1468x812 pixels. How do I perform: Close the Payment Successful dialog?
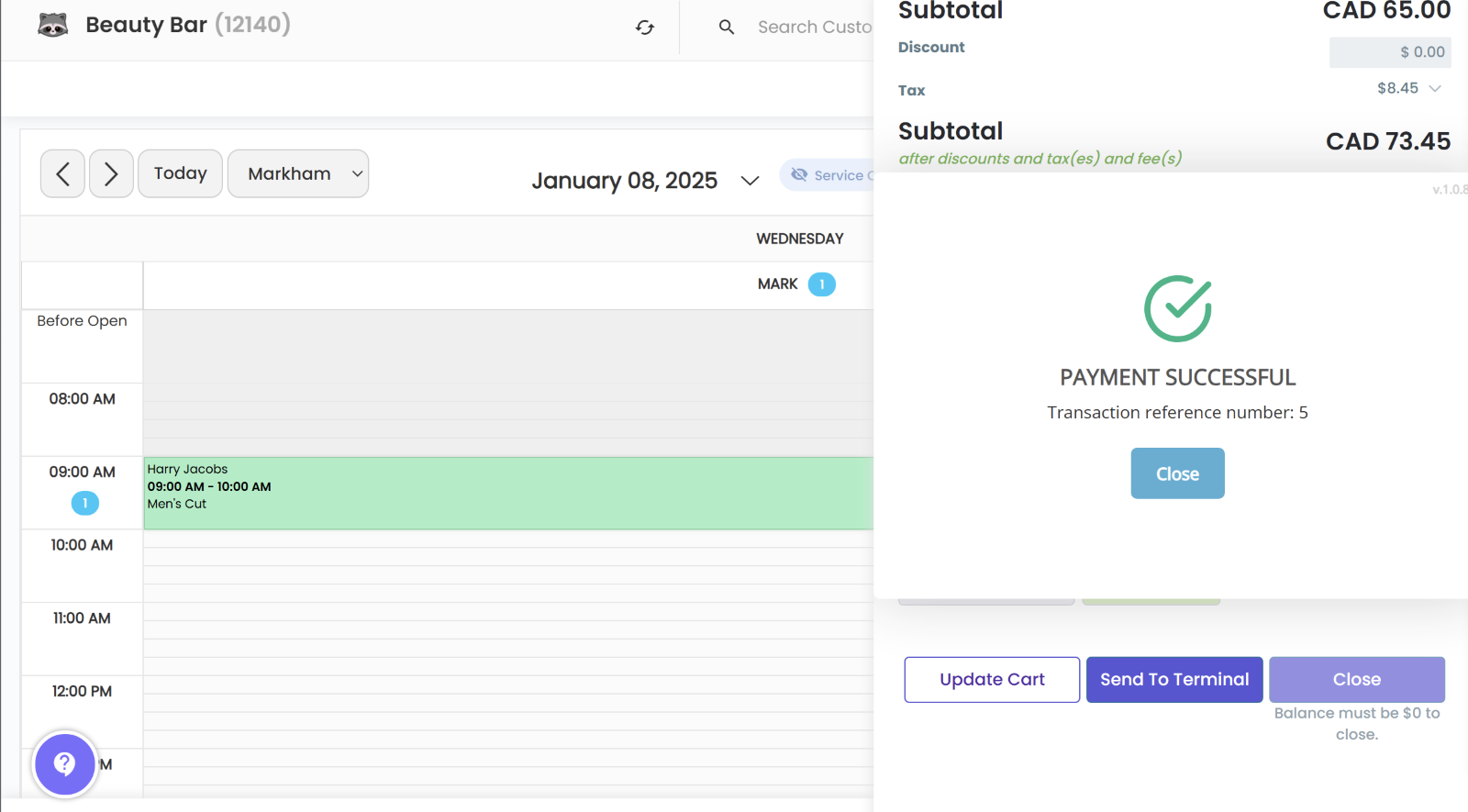click(1177, 473)
